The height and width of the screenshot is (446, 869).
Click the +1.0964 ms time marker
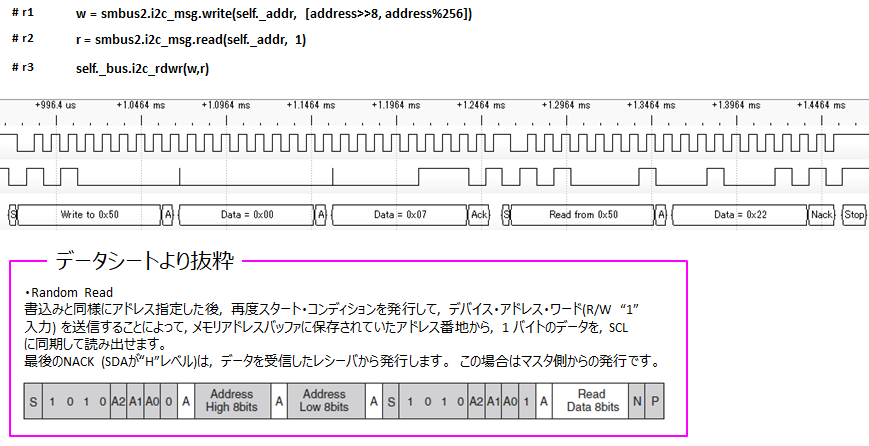pos(226,105)
